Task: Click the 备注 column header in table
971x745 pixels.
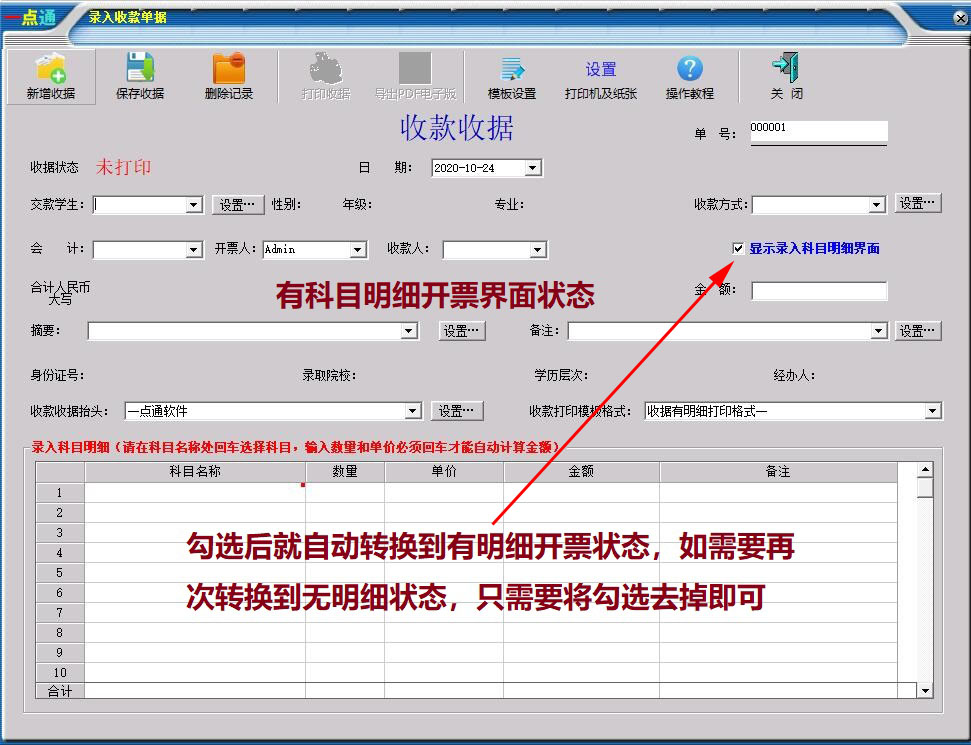Action: (x=778, y=472)
